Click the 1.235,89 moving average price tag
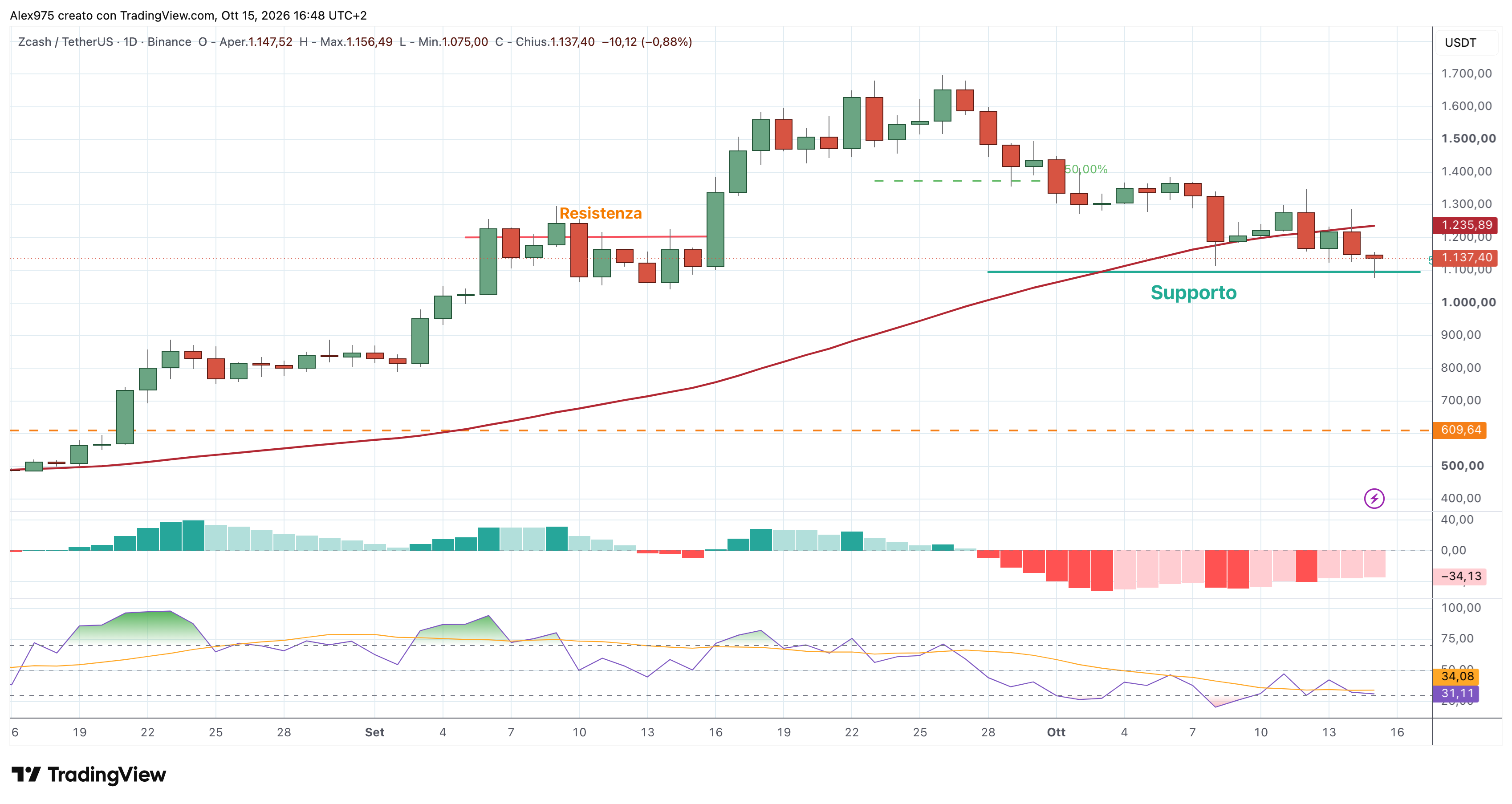This screenshot has height=804, width=1512. tap(1466, 225)
